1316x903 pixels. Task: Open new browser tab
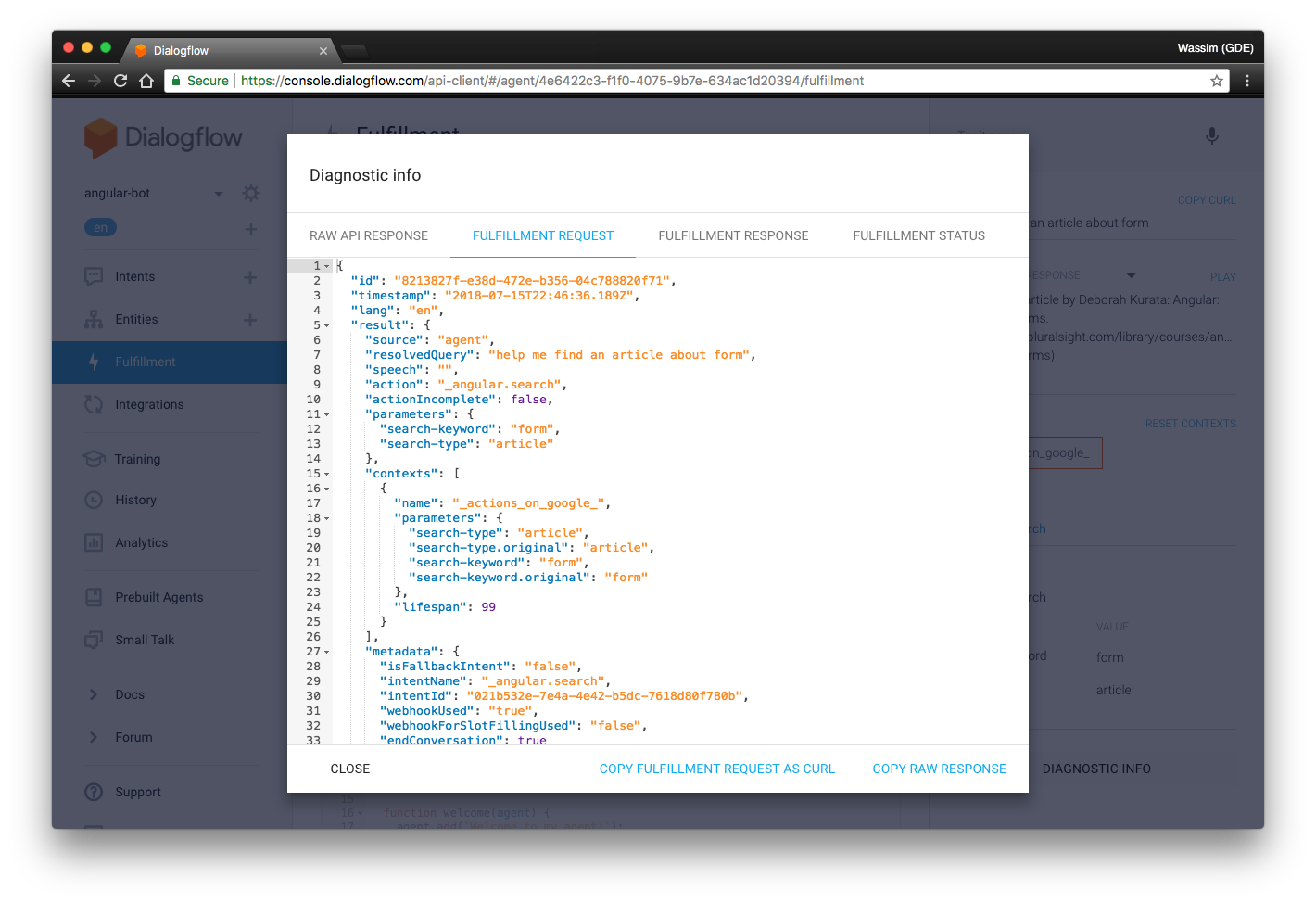(354, 51)
